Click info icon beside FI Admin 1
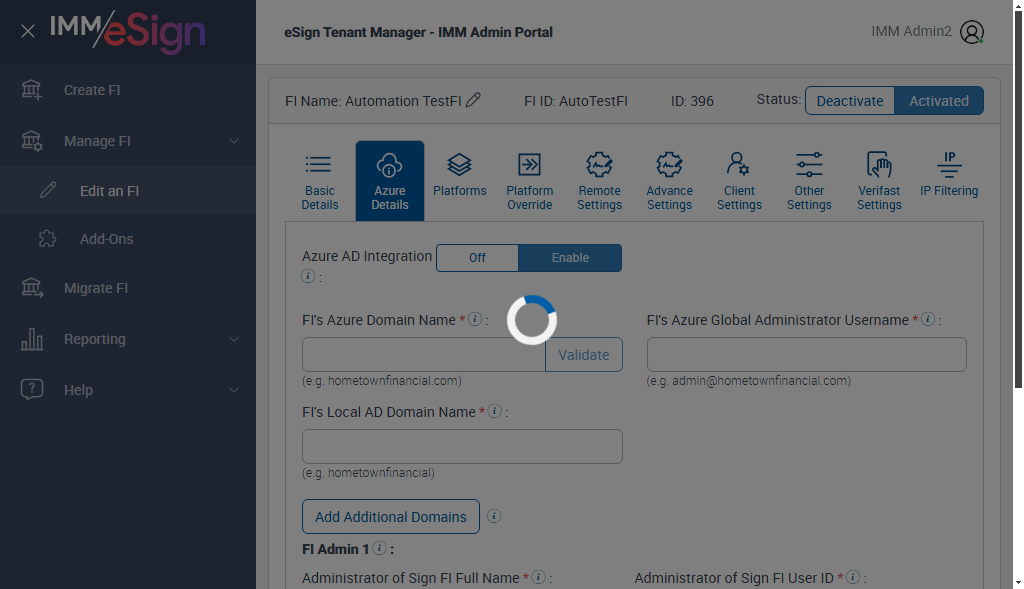The height and width of the screenshot is (589, 1024). (x=379, y=549)
